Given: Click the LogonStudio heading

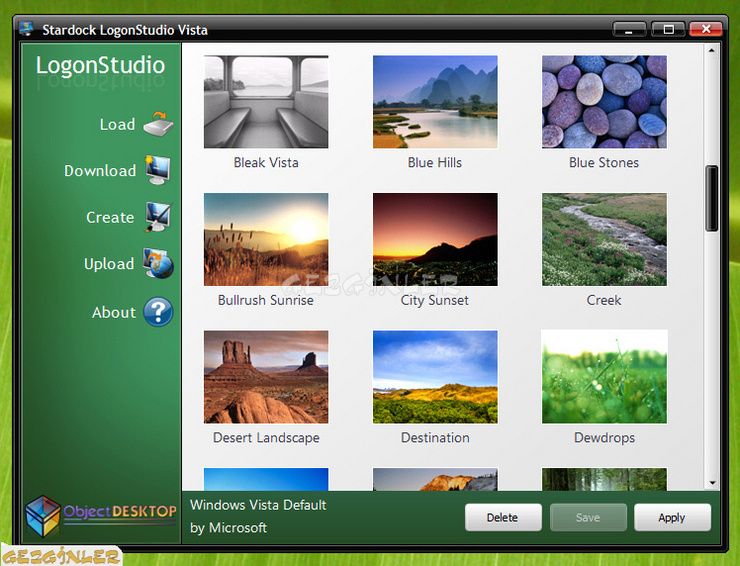Looking at the screenshot, I should pos(101,65).
